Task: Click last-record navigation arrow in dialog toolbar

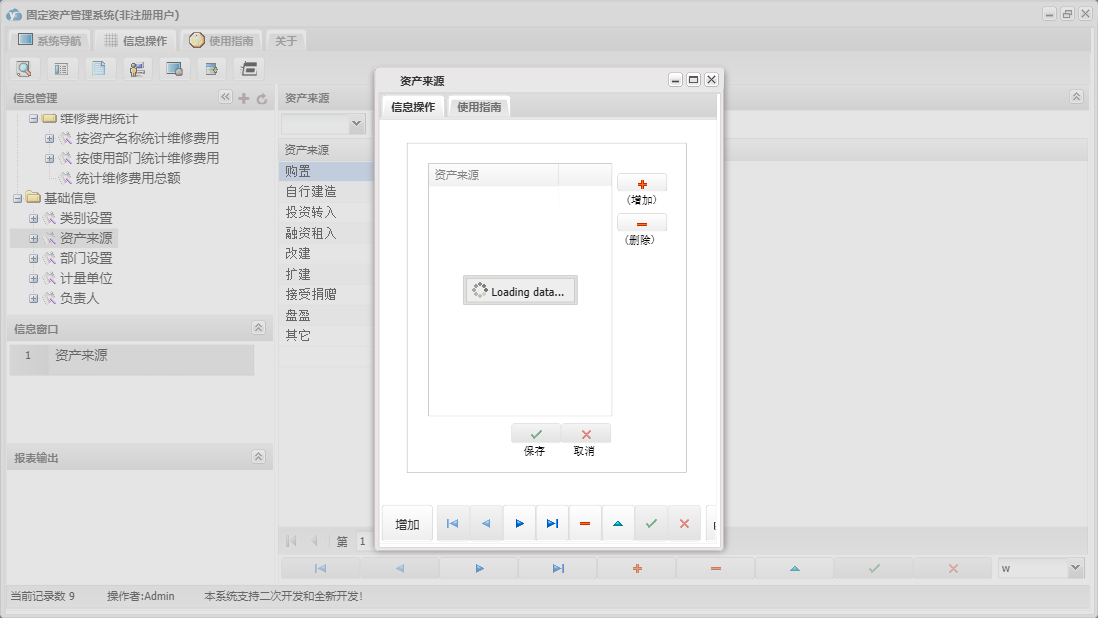Action: [552, 522]
